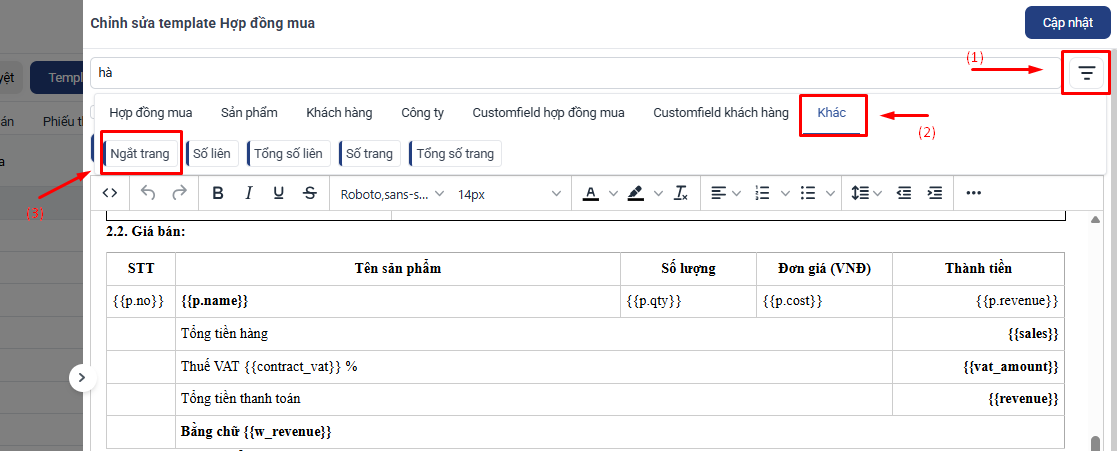Viewport: 1117px width, 451px height.
Task: Click the filter icon next to search field
Action: [x=1086, y=73]
